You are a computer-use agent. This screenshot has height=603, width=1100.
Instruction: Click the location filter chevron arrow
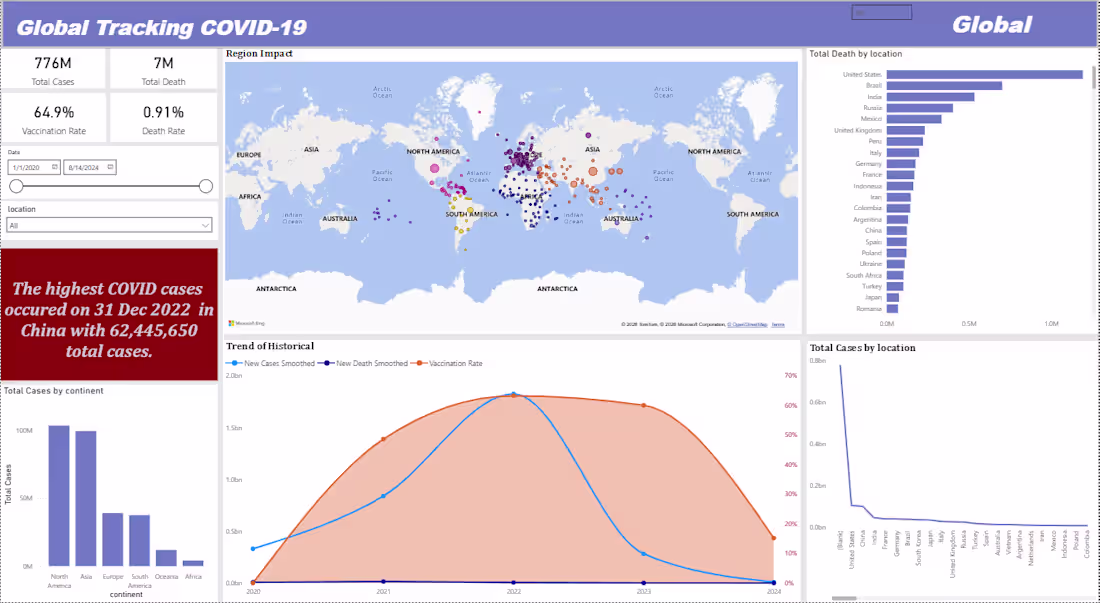206,224
